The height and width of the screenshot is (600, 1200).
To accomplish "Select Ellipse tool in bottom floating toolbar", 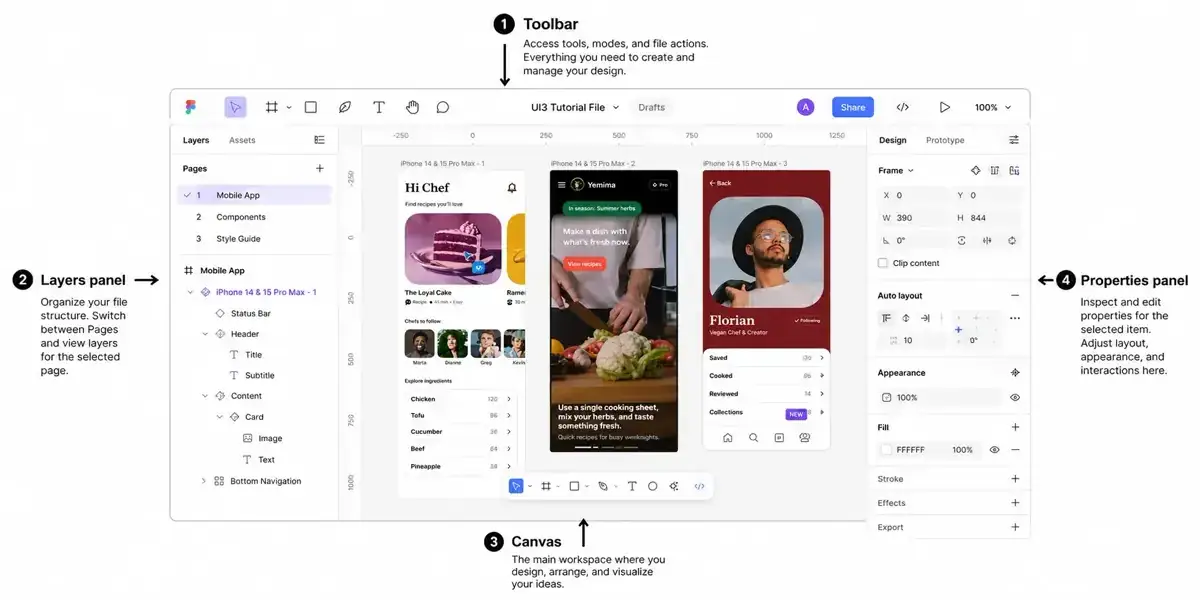I will (652, 486).
